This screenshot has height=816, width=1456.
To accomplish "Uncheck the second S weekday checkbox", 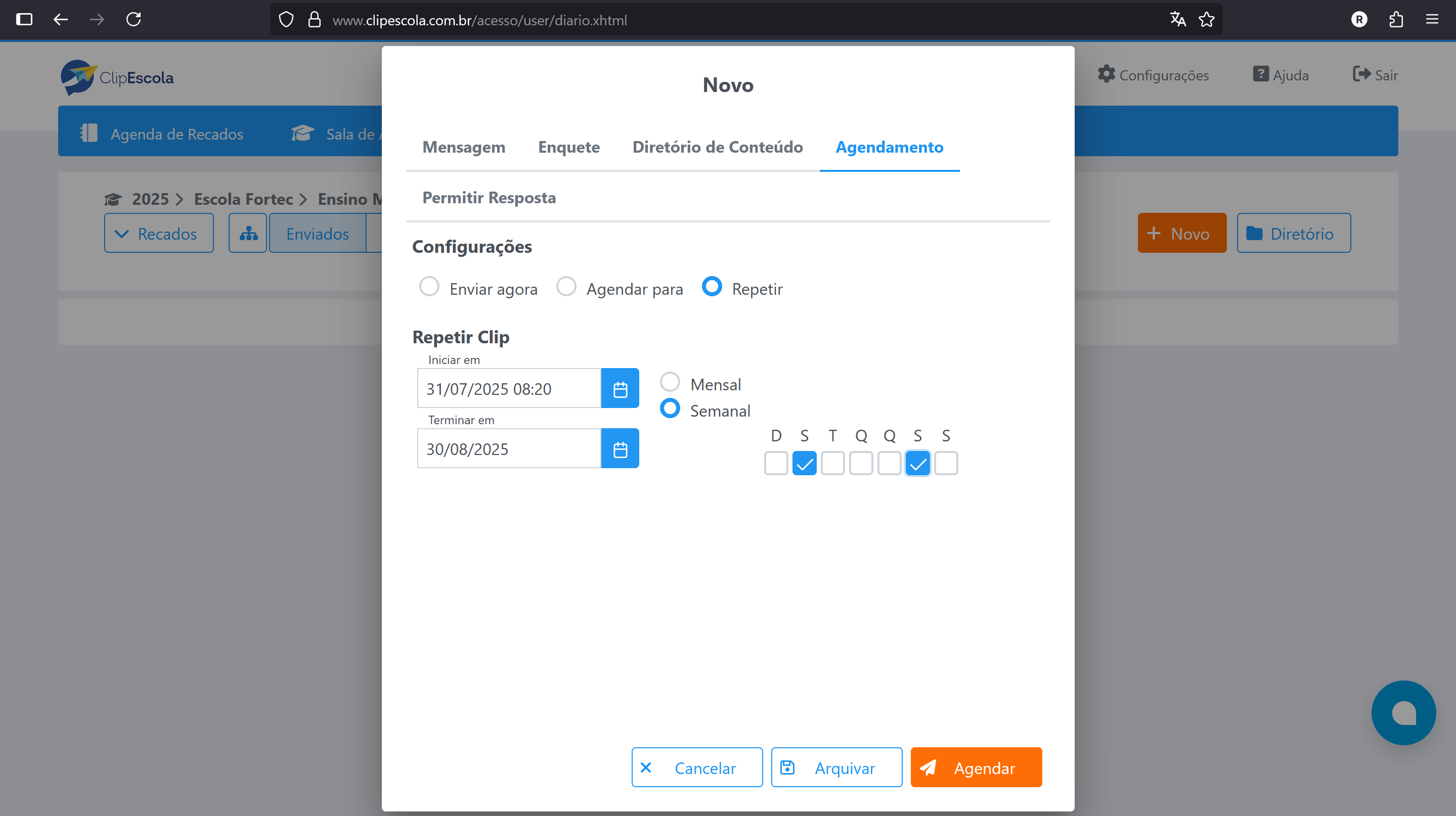I will point(917,463).
